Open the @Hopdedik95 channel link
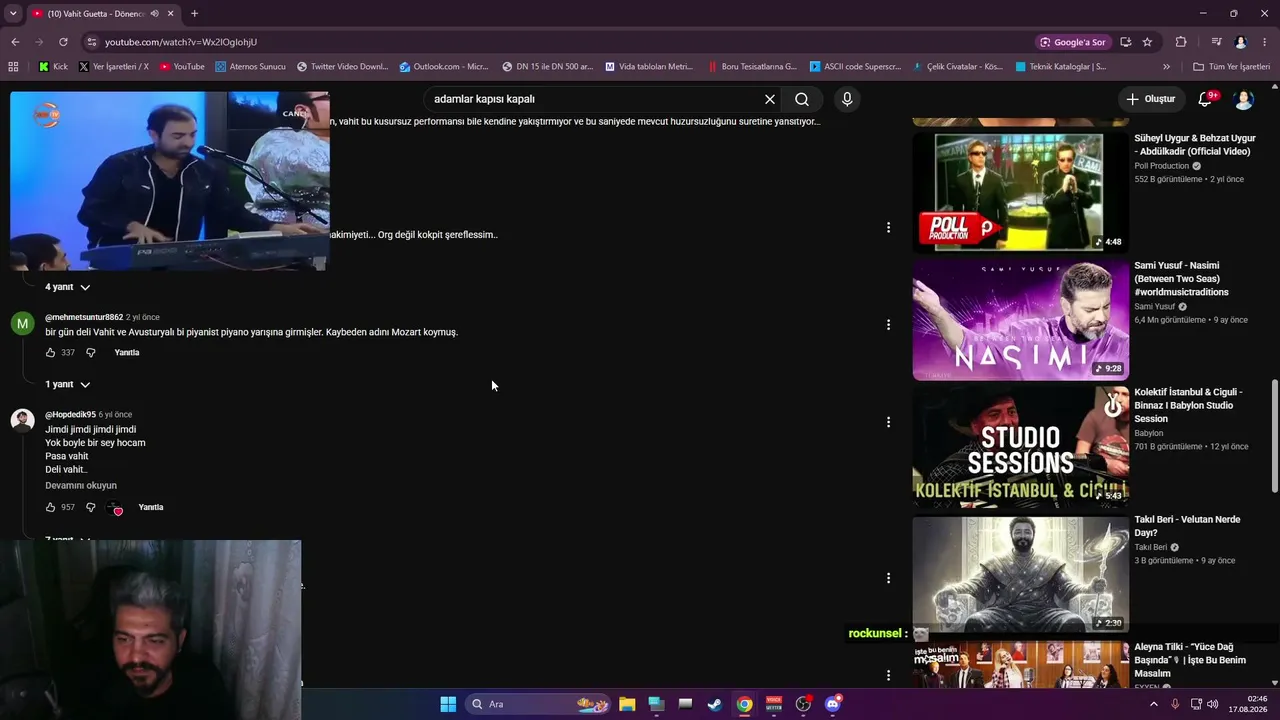This screenshot has width=1280, height=720. [70, 414]
